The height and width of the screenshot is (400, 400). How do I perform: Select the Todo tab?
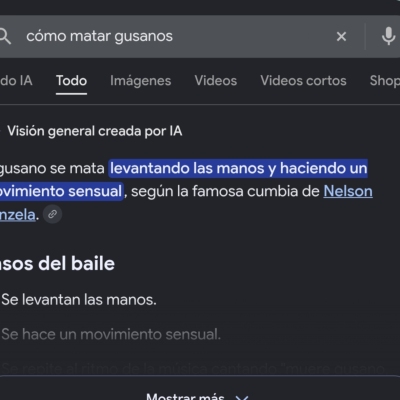point(71,81)
